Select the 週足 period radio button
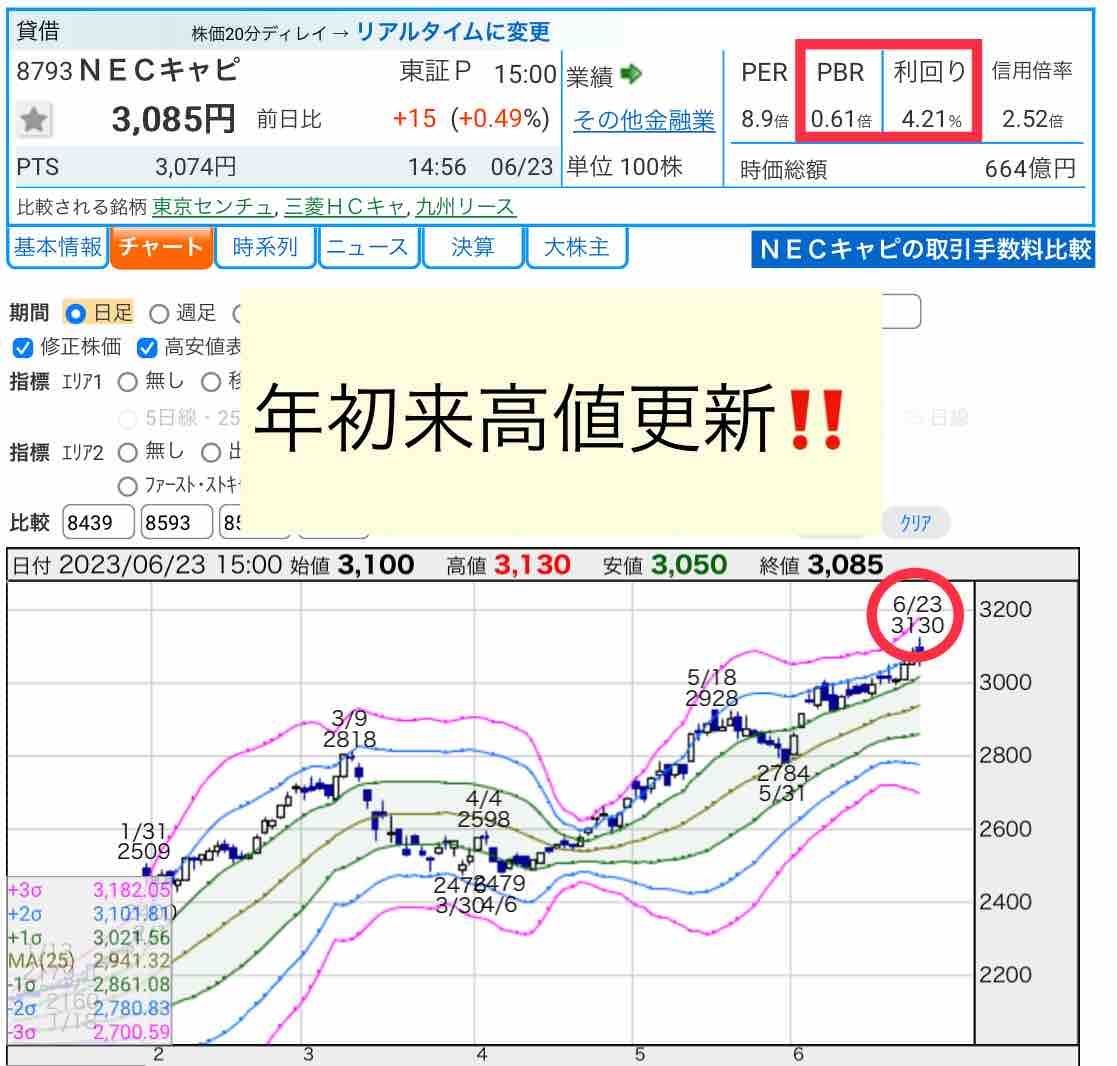The width and height of the screenshot is (1117, 1066). [x=159, y=314]
